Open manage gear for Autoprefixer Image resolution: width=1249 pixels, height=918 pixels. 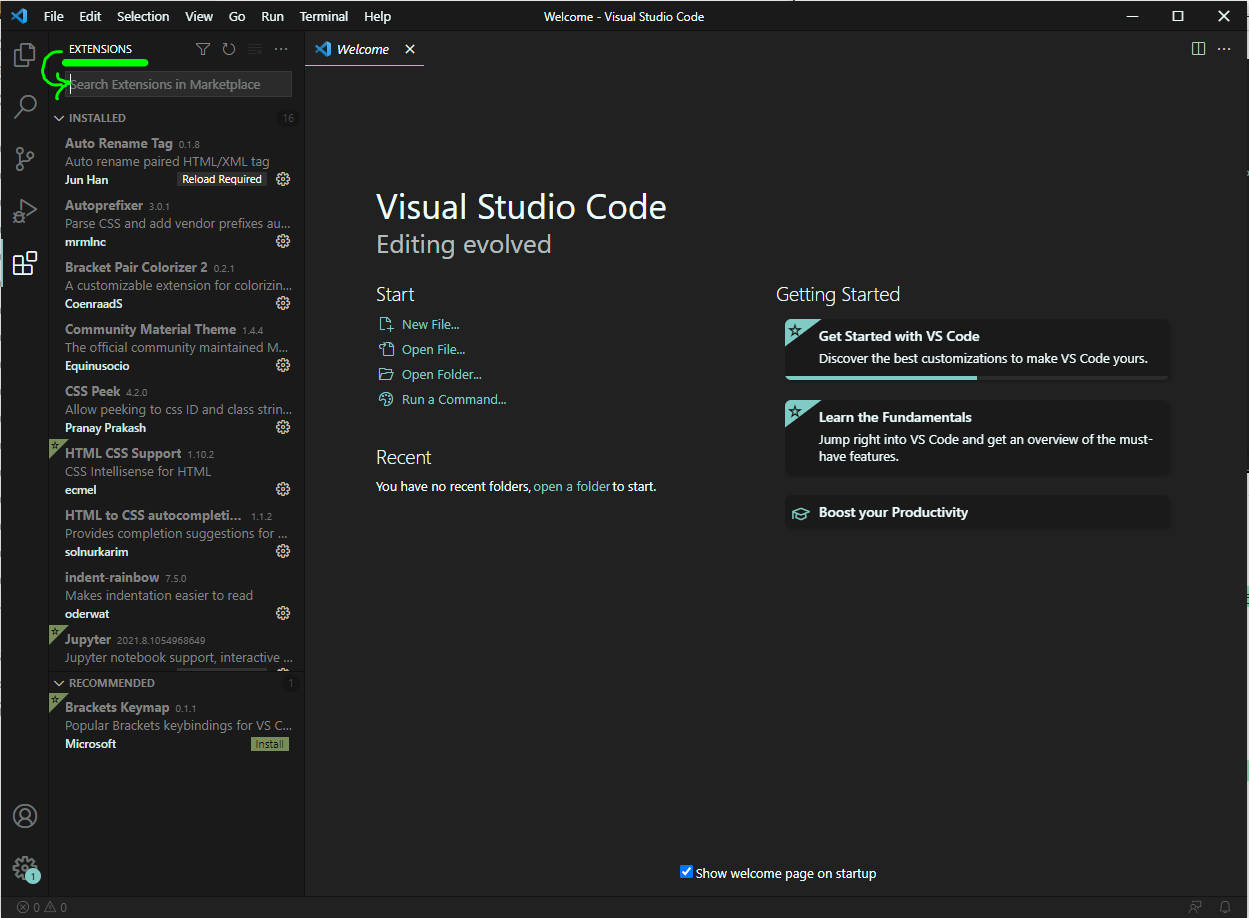point(283,241)
